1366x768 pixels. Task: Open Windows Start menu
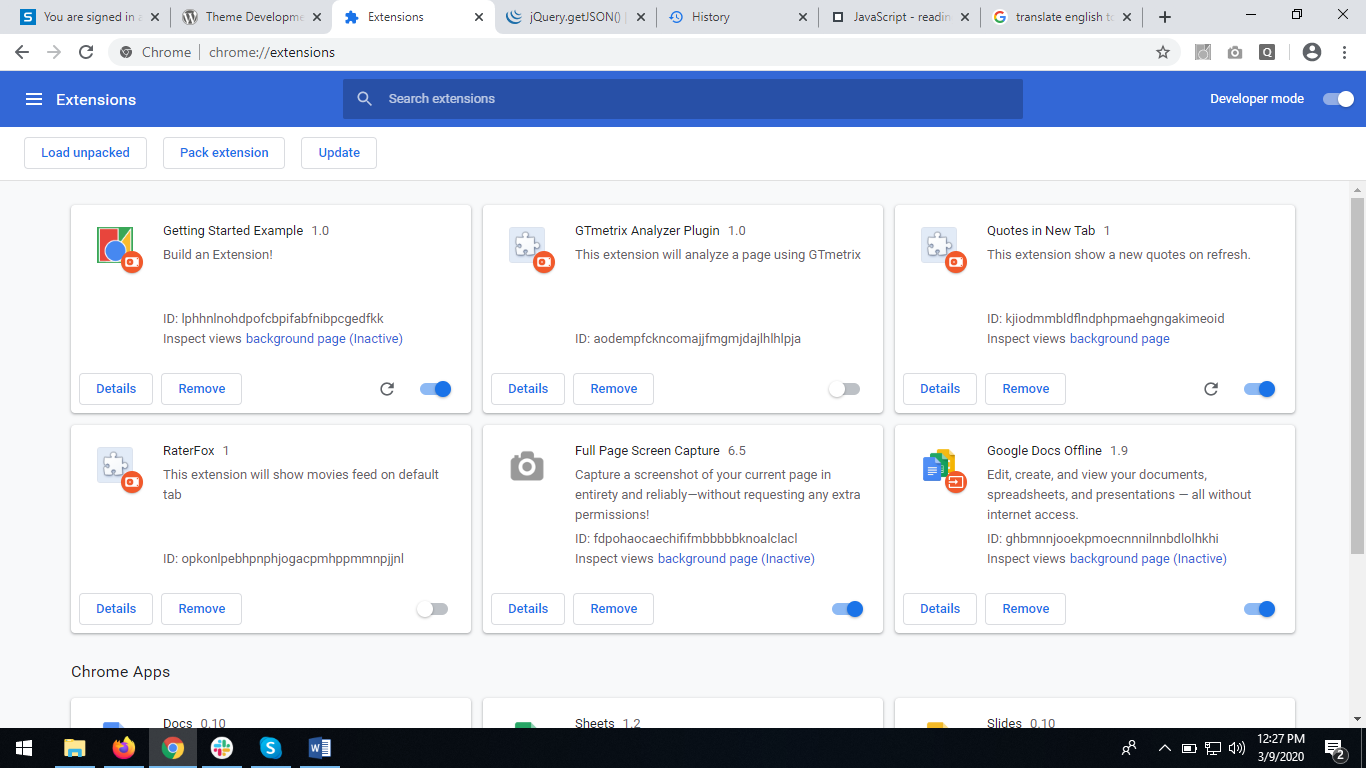[x=24, y=748]
